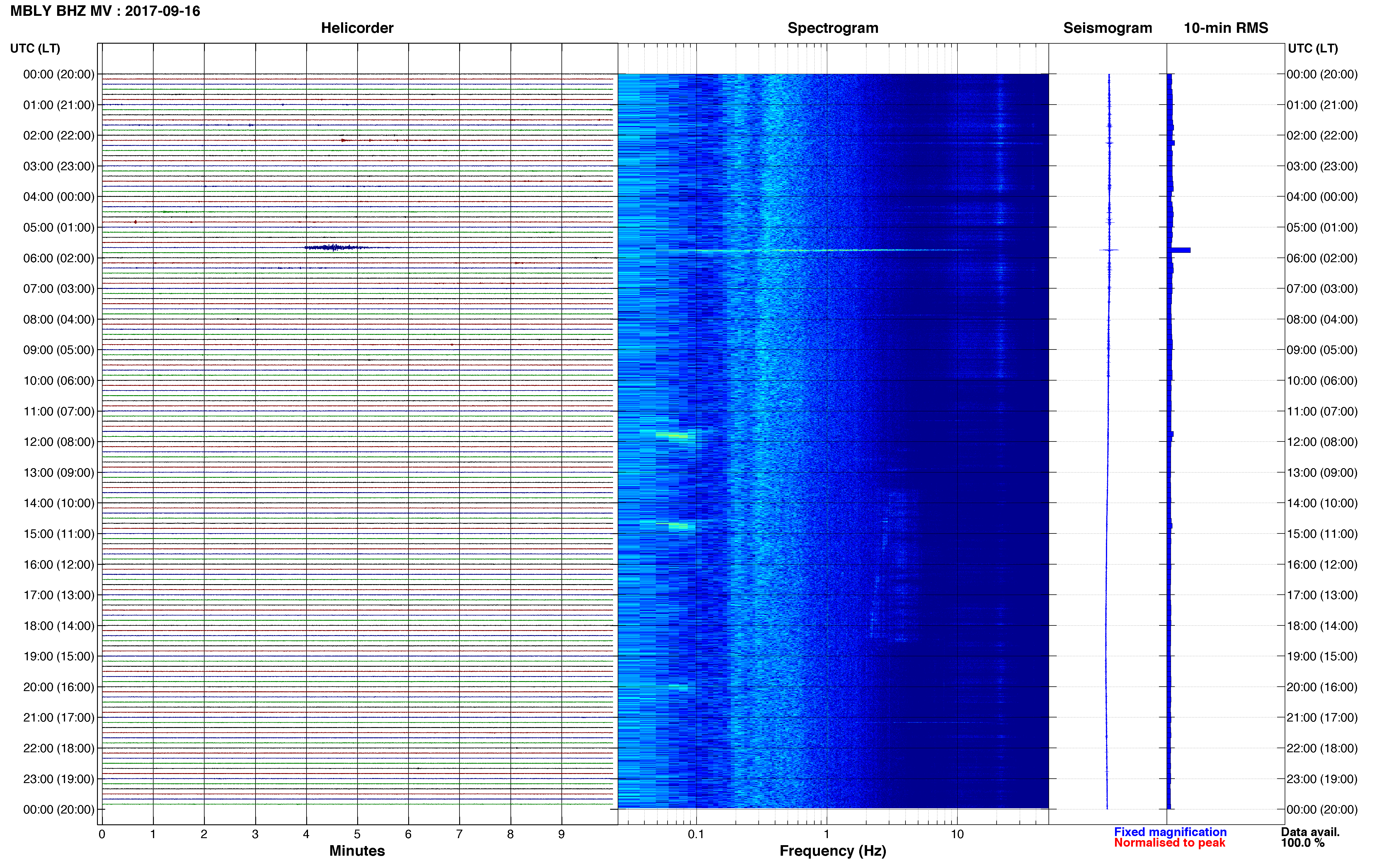Click left time label 03:00 (23:00)
The width and height of the screenshot is (1389, 868).
(59, 166)
